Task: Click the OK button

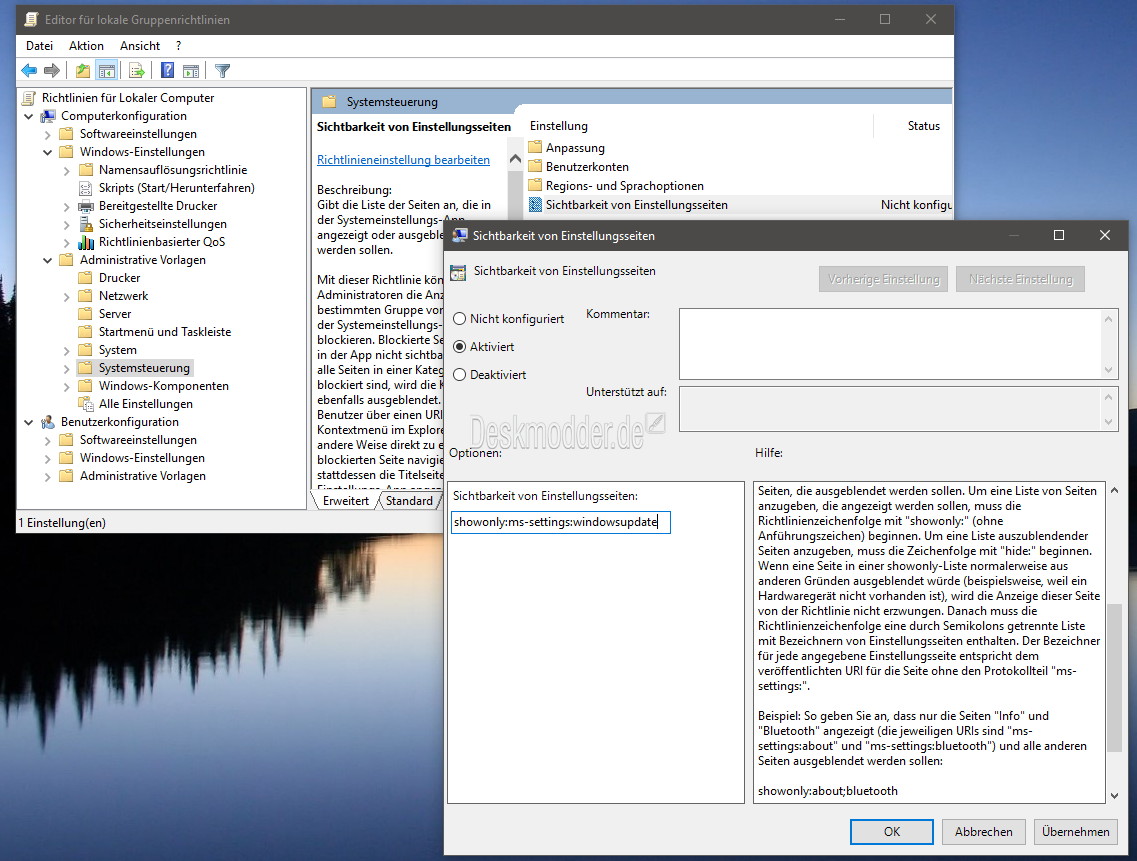Action: [x=892, y=831]
